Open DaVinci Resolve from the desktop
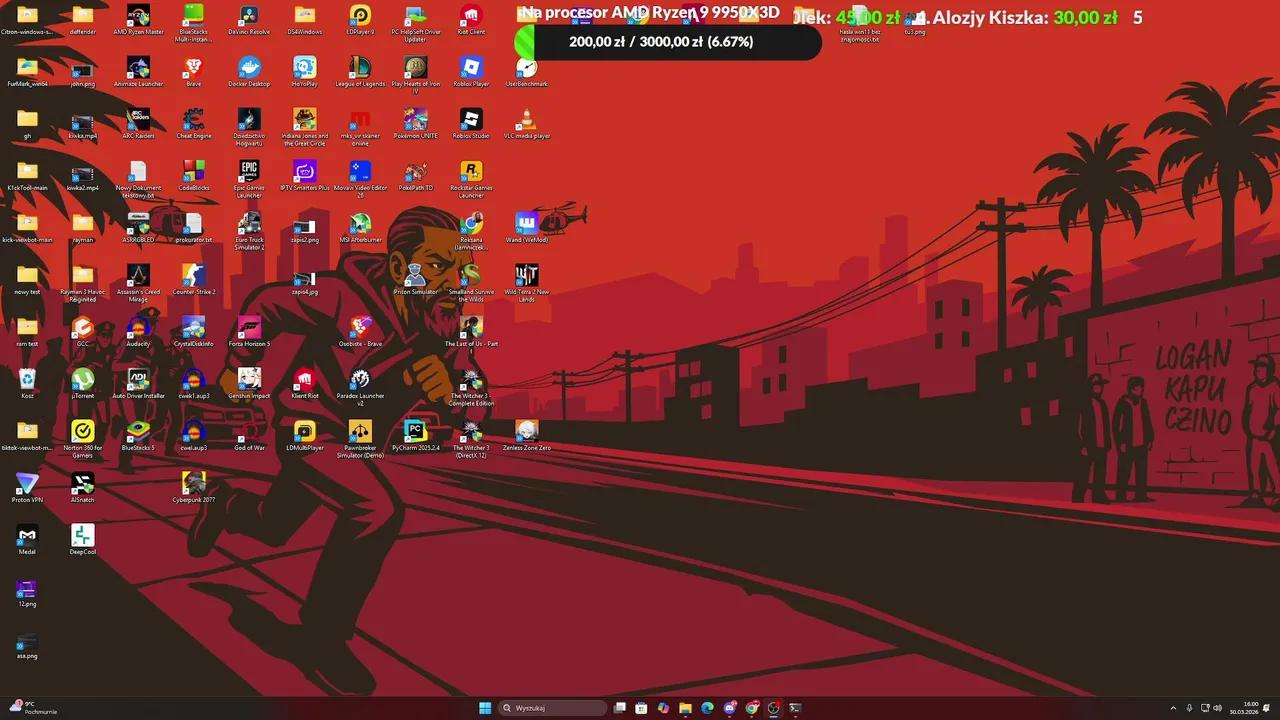This screenshot has width=1280, height=720. [x=248, y=18]
